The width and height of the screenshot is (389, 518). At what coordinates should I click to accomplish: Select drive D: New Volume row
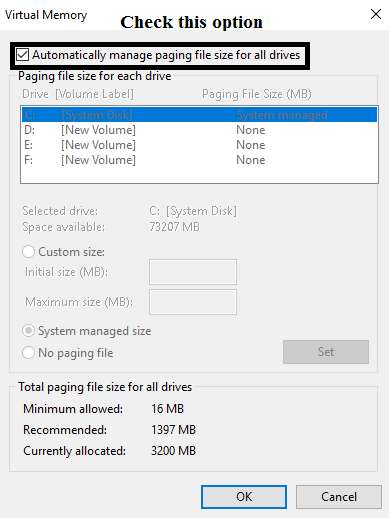[200, 130]
